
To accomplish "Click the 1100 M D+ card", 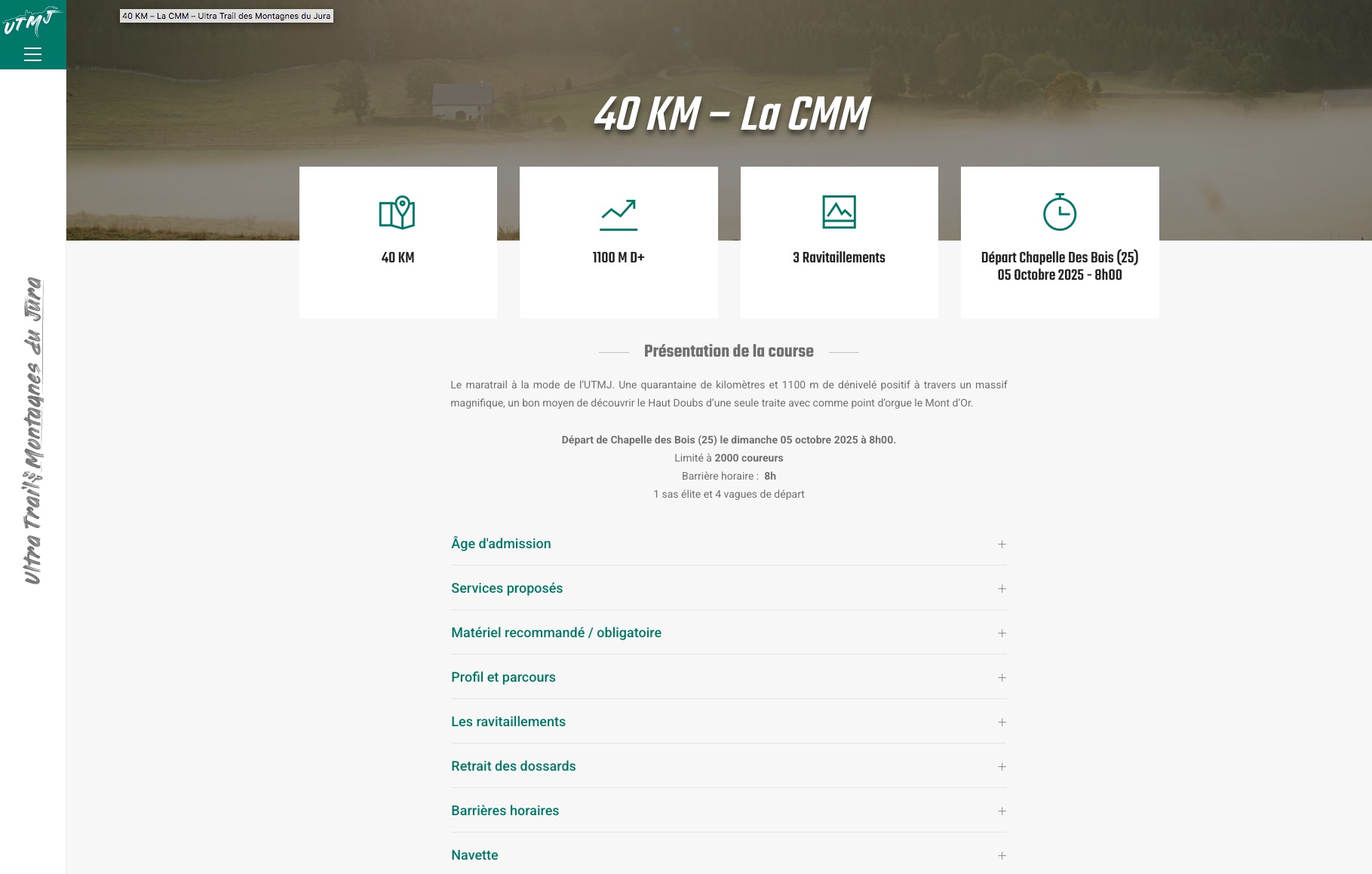I will tap(618, 258).
